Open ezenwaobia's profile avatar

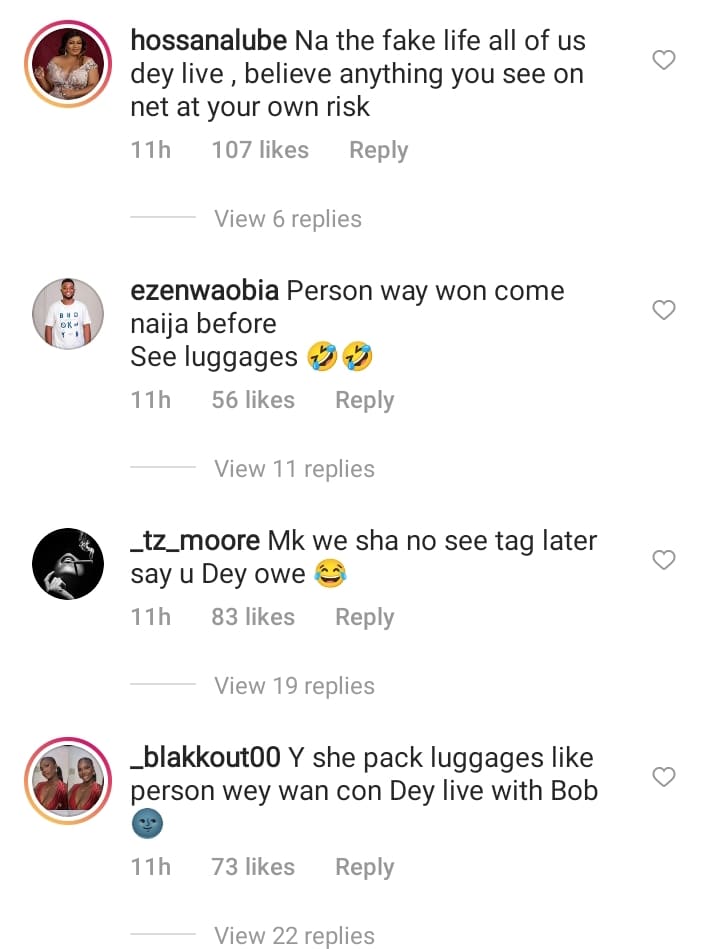(x=68, y=314)
